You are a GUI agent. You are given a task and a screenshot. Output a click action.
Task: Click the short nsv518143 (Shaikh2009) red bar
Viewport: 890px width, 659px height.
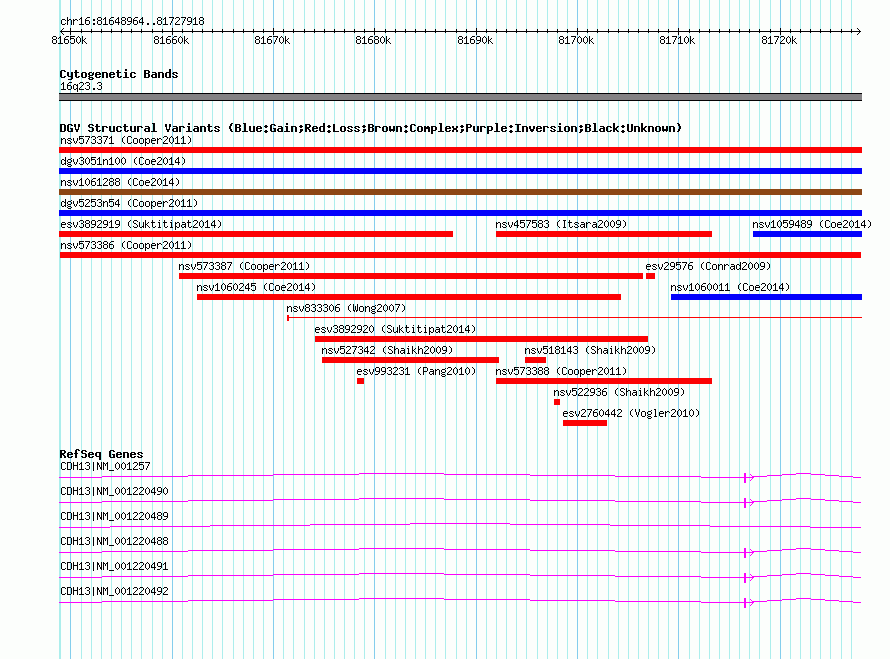(x=535, y=360)
